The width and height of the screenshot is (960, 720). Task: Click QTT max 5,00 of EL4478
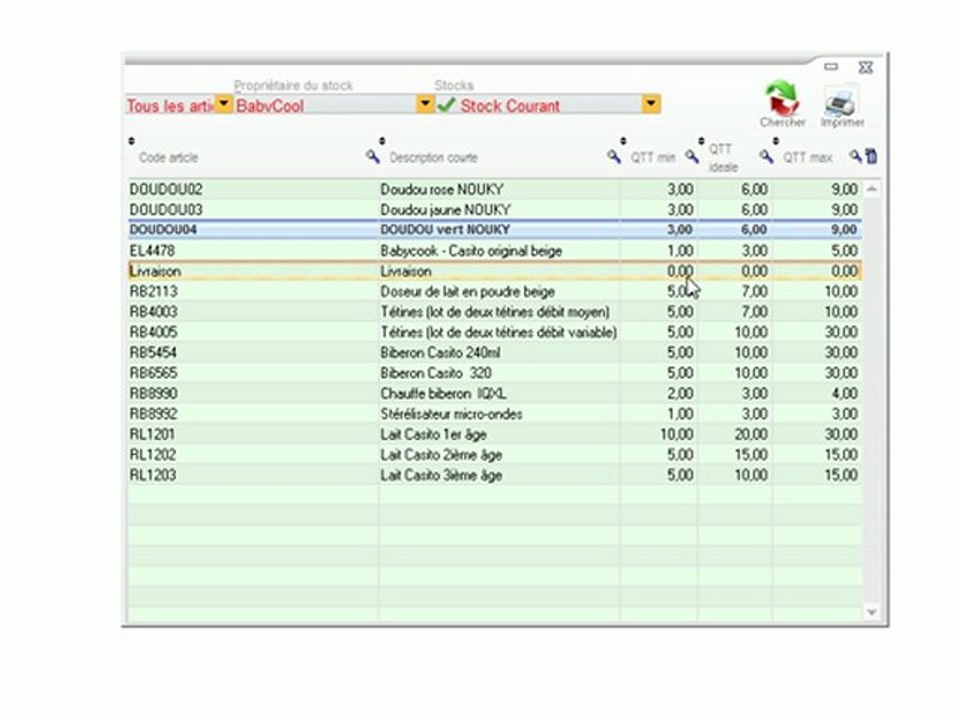point(844,250)
